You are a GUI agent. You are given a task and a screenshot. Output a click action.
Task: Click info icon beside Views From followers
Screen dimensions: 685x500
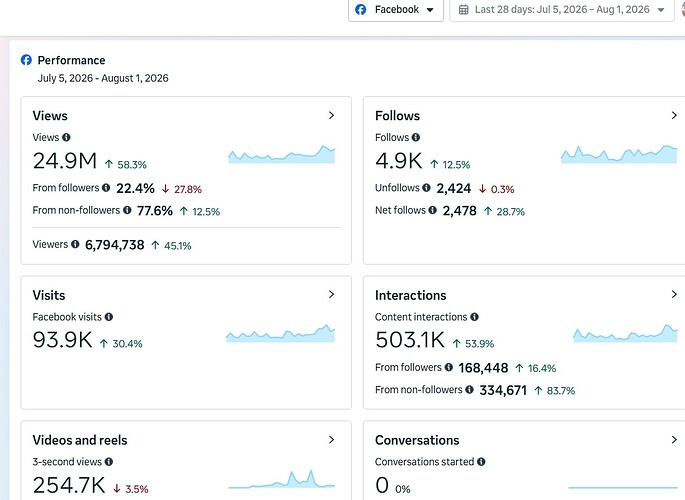tap(106, 188)
